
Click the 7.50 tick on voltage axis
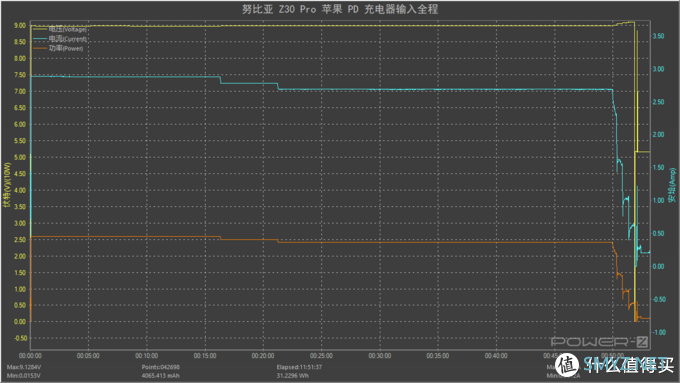(20, 75)
